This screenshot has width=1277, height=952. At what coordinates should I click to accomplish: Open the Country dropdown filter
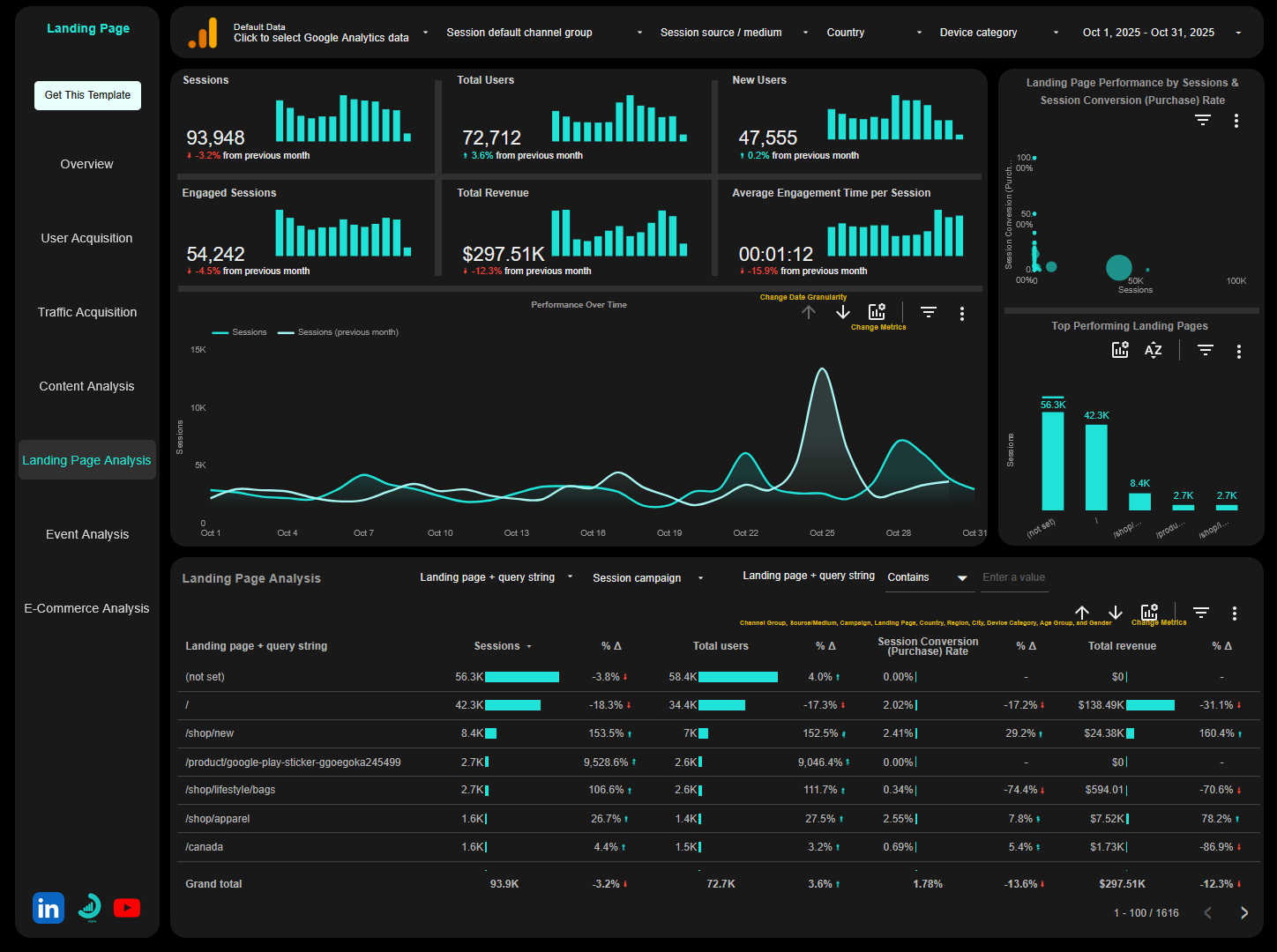[873, 32]
